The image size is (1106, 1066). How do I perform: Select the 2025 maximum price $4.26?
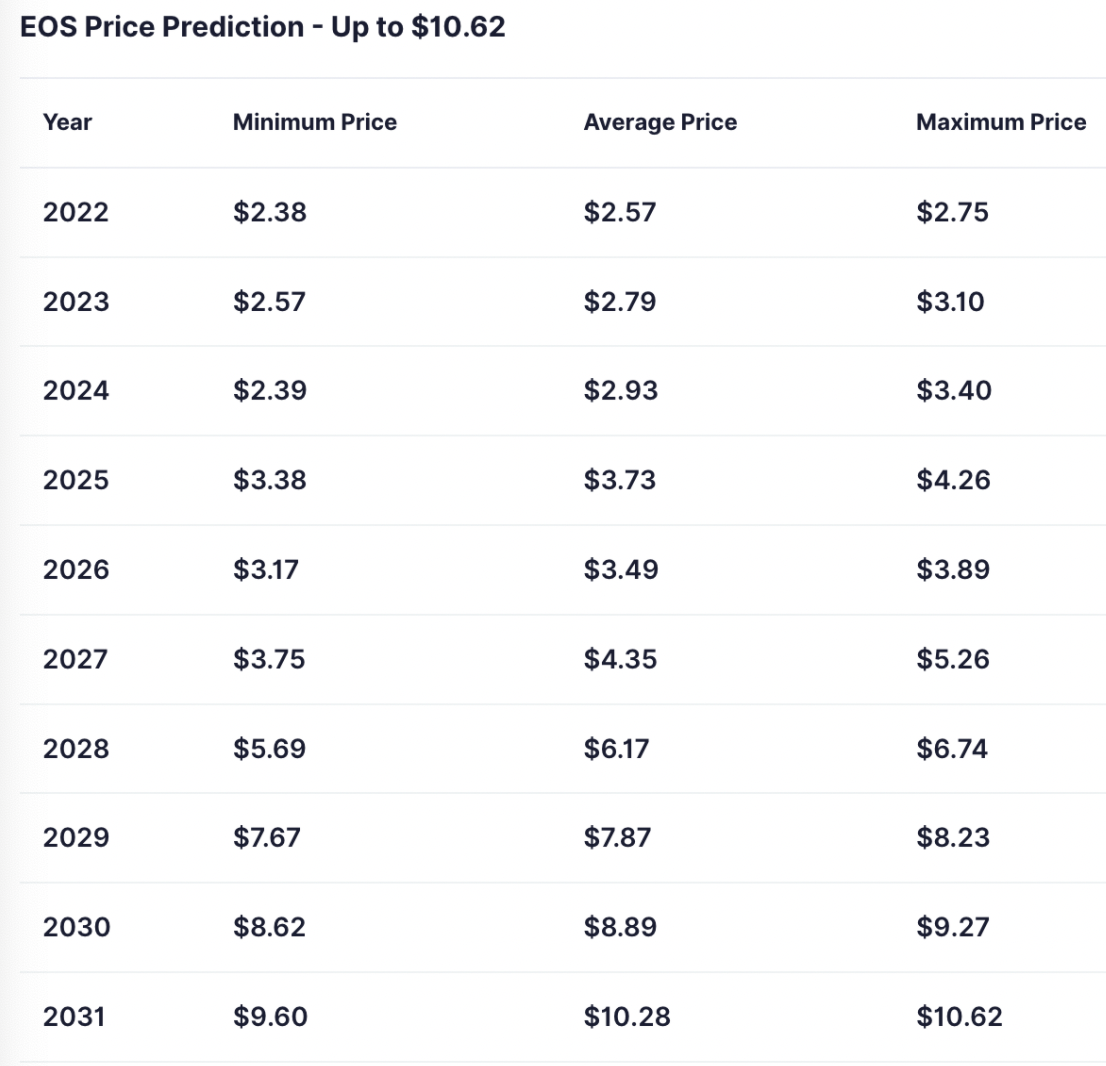[953, 480]
